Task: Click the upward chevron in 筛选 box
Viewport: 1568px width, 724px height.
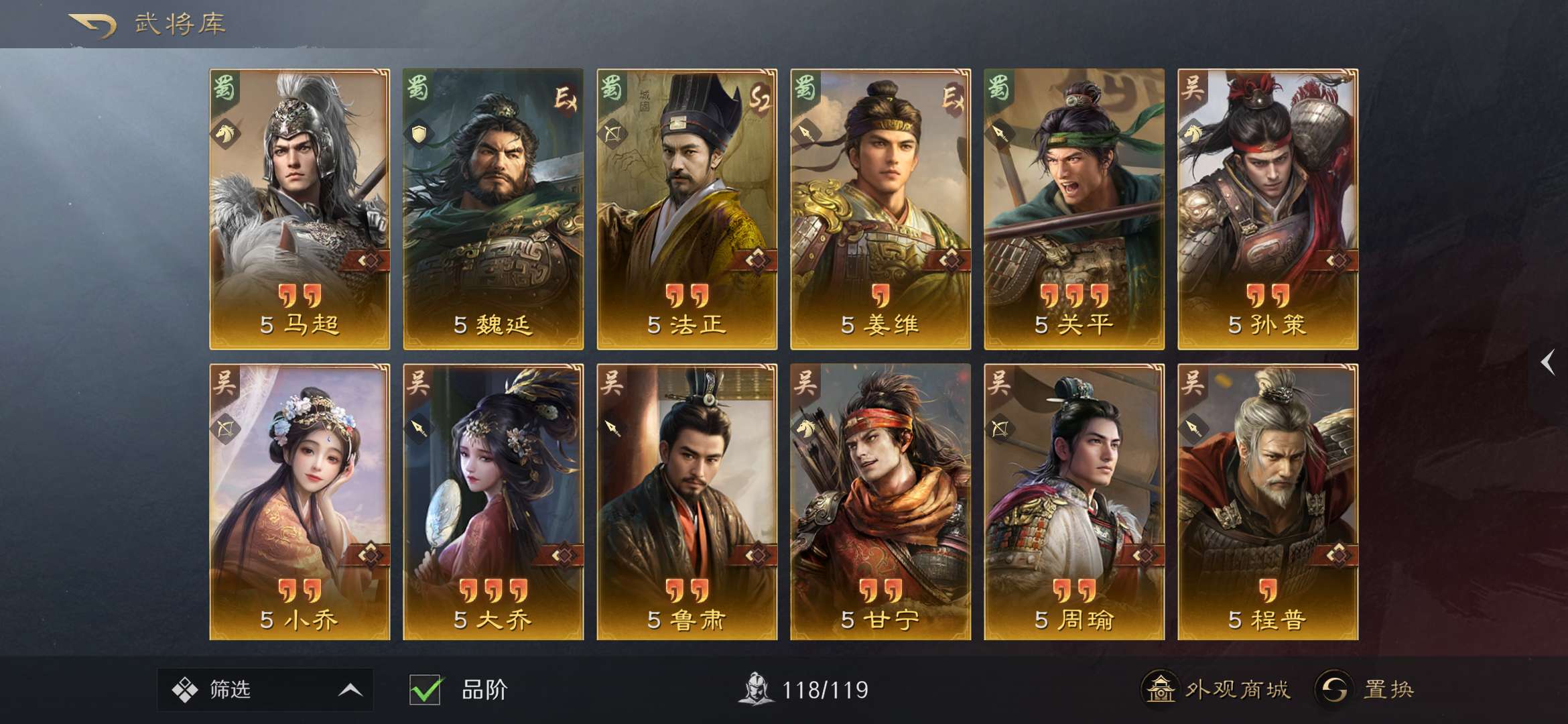Action: tap(350, 690)
